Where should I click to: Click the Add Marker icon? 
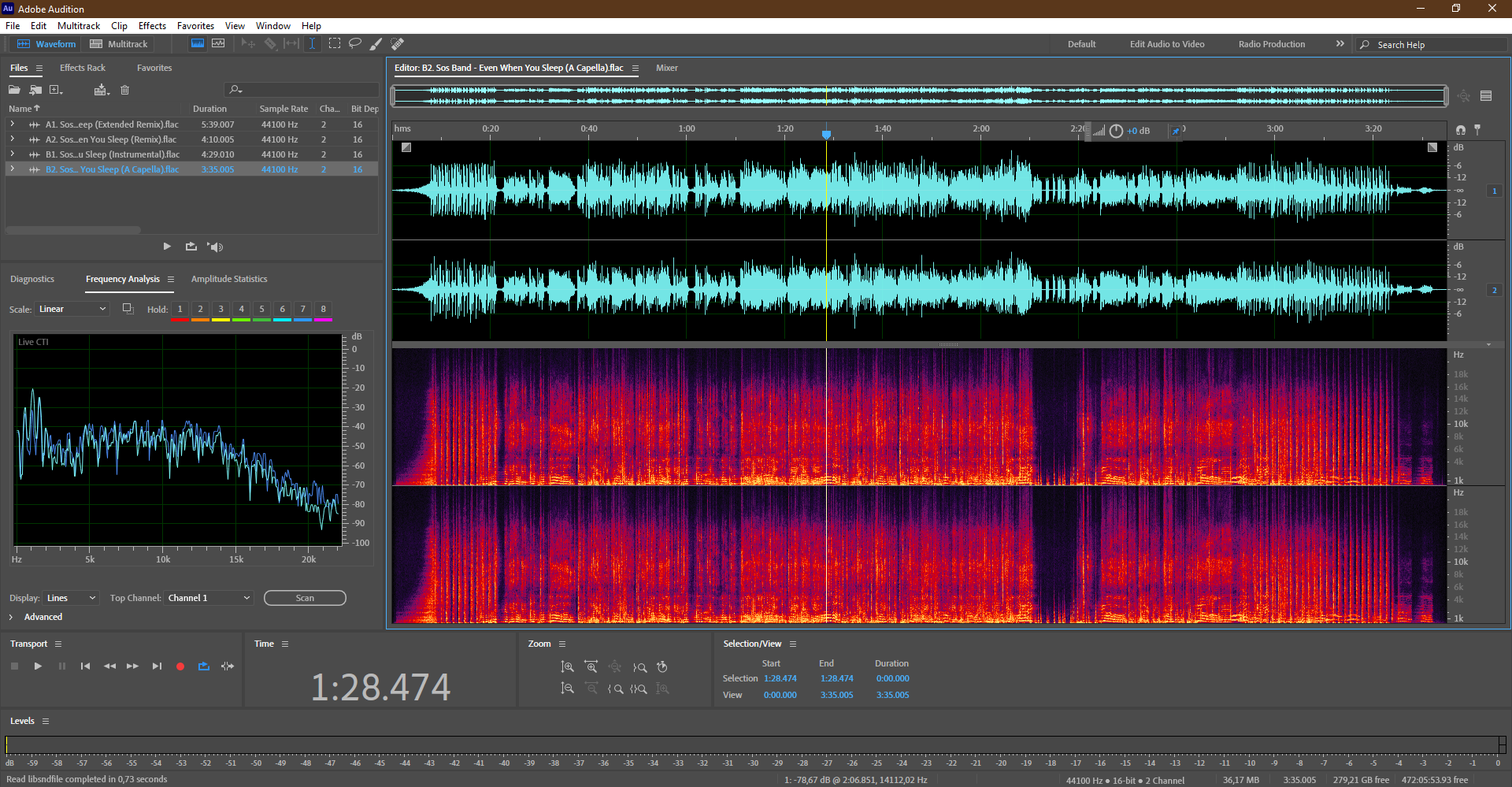tap(1477, 129)
